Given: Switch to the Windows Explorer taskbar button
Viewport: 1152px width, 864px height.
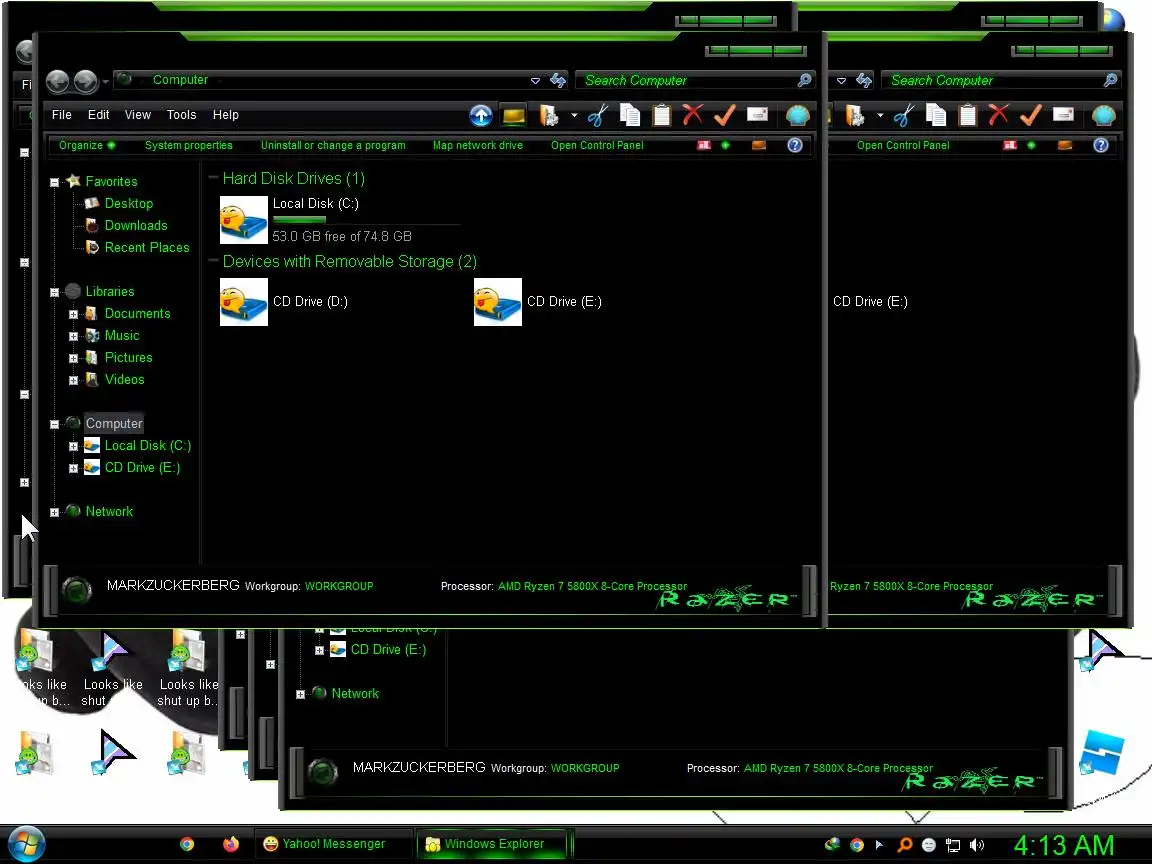Looking at the screenshot, I should [x=494, y=844].
